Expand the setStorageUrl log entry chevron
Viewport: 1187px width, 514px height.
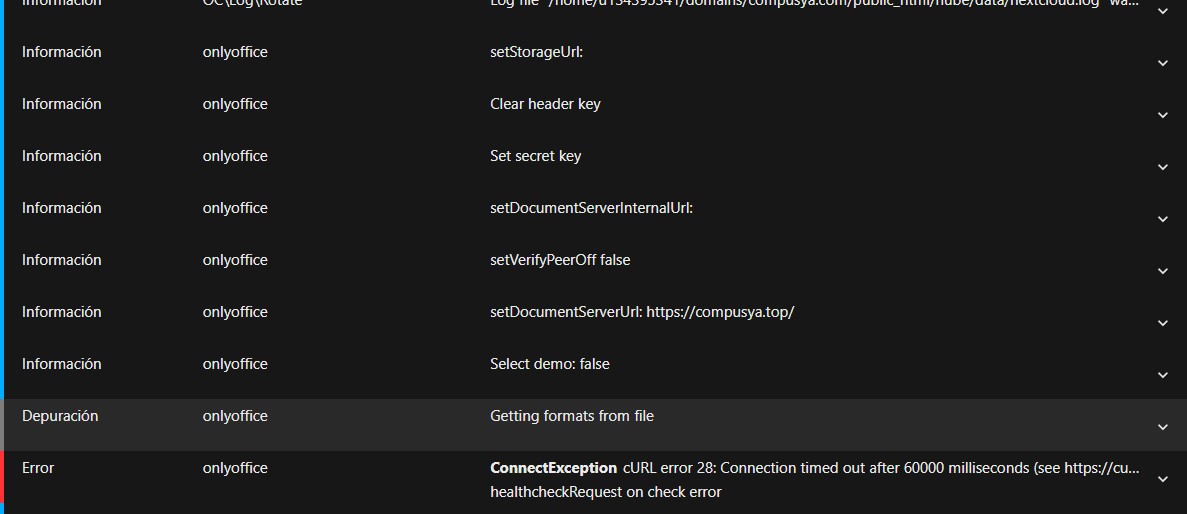[x=1162, y=63]
